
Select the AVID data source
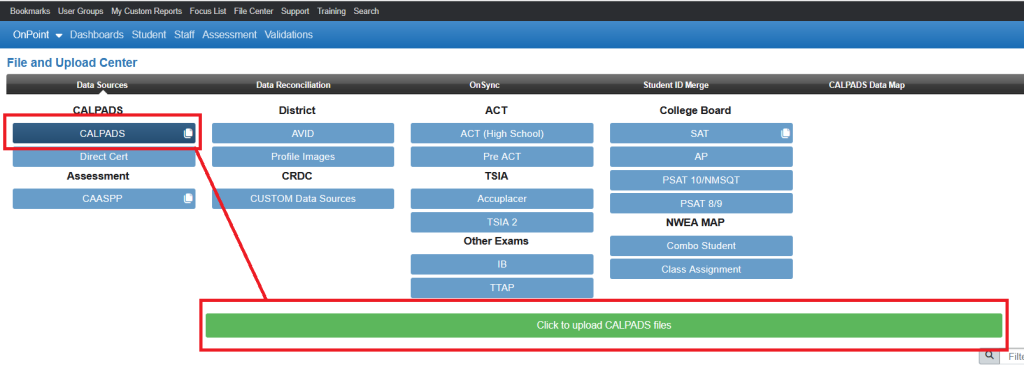(x=303, y=133)
